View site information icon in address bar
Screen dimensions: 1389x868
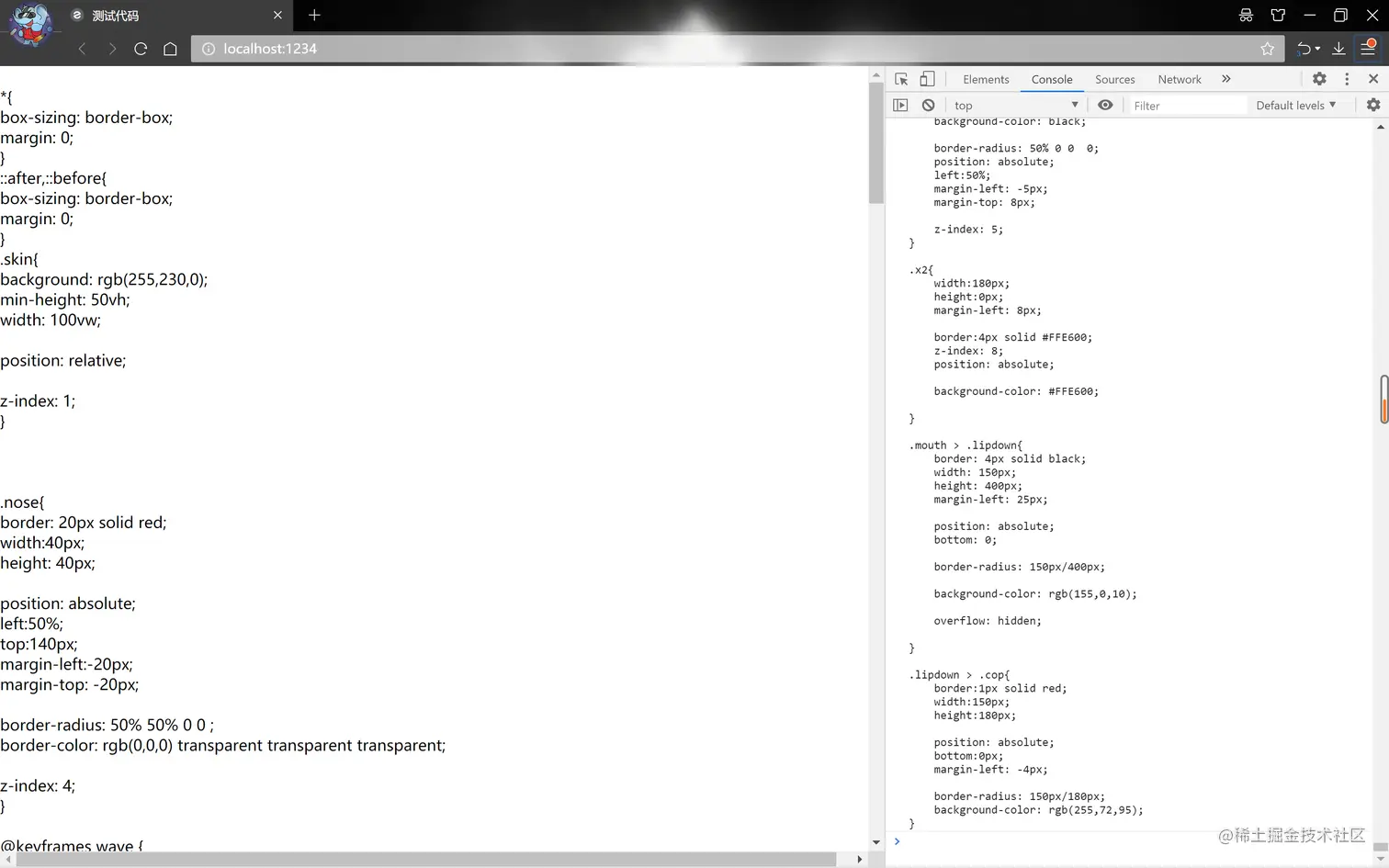pos(209,49)
